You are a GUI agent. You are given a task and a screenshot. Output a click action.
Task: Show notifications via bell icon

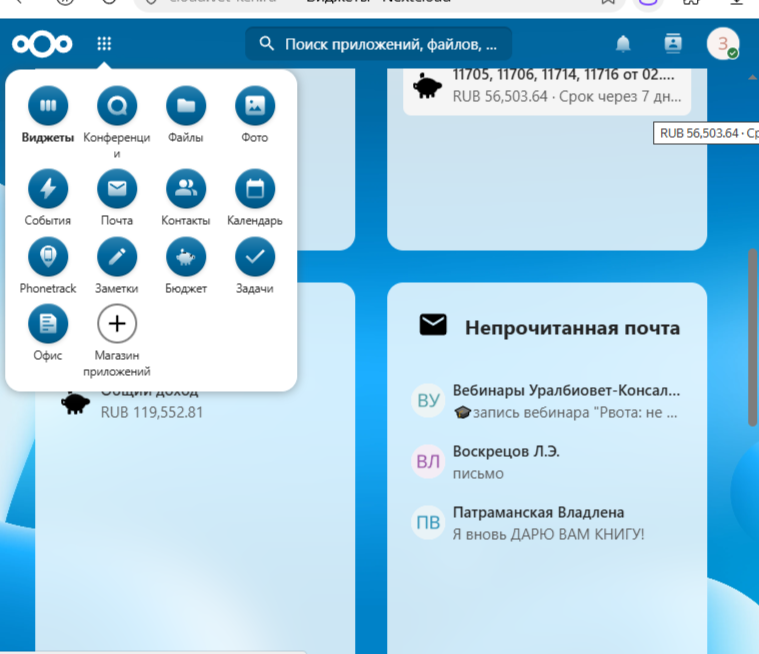click(623, 44)
